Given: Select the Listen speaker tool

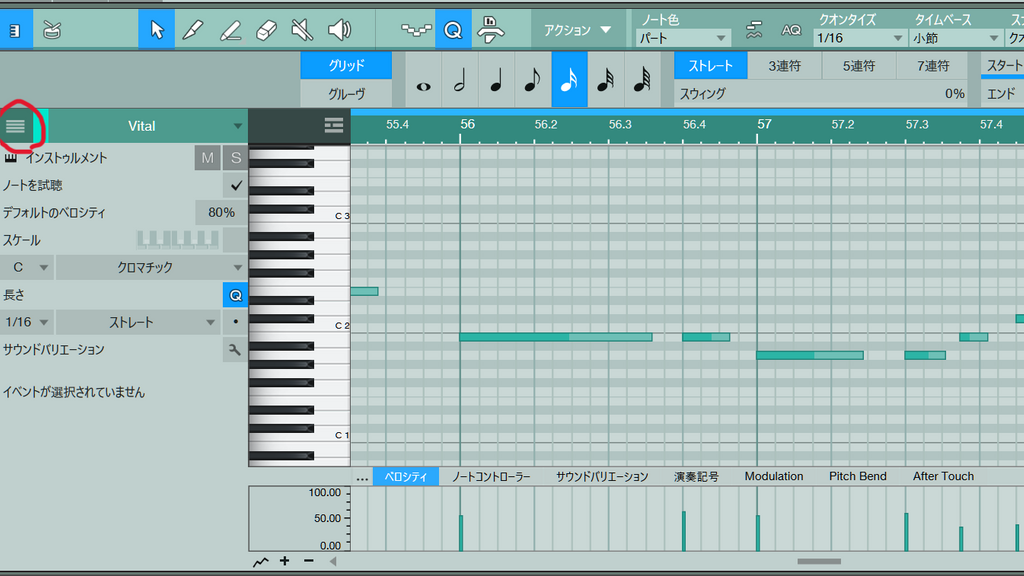Looking at the screenshot, I should [339, 30].
